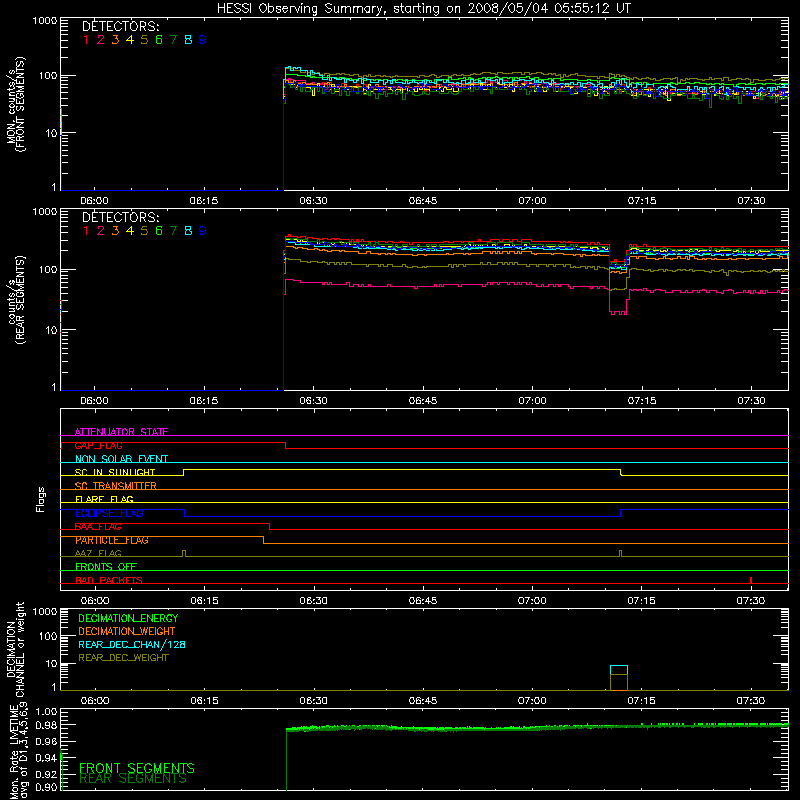Screen dimensions: 800x800
Task: Click the 10 y-axis label on rear segments plot
Action: [51, 330]
